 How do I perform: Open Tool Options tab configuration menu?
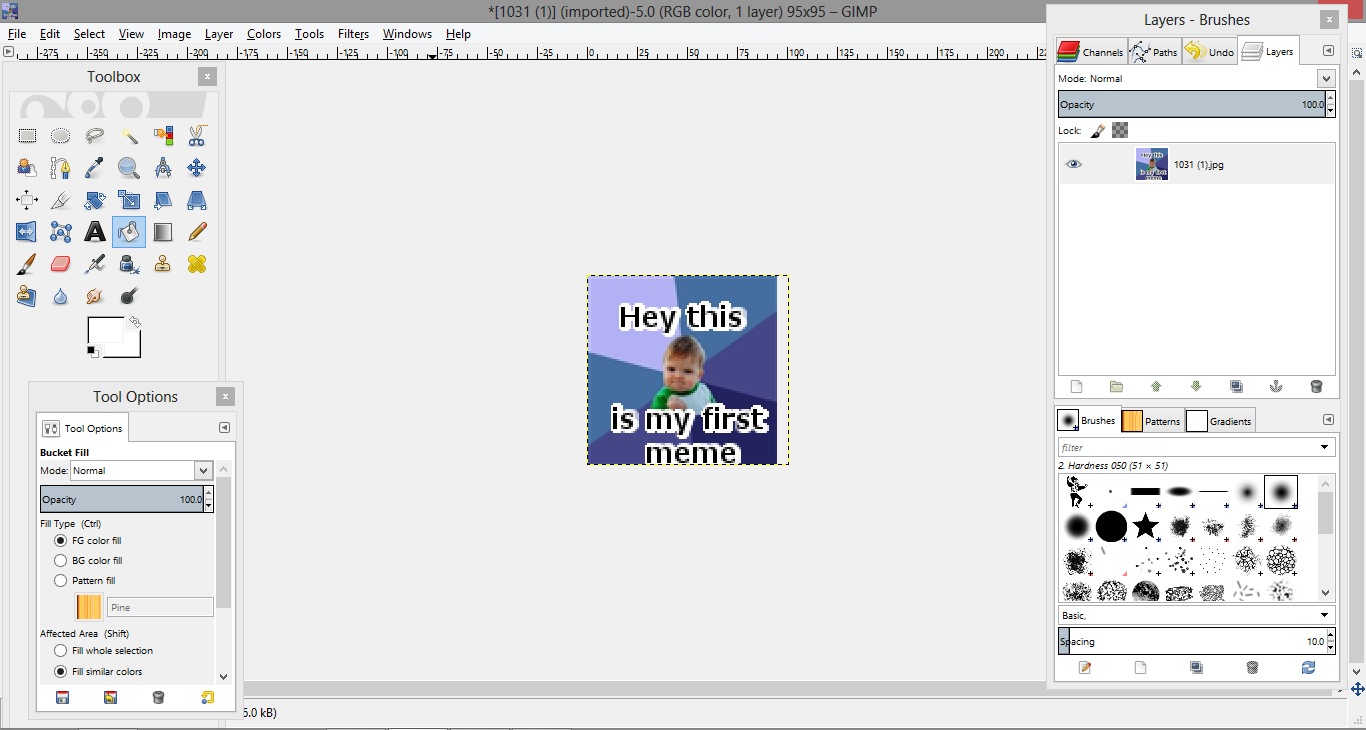tap(224, 428)
